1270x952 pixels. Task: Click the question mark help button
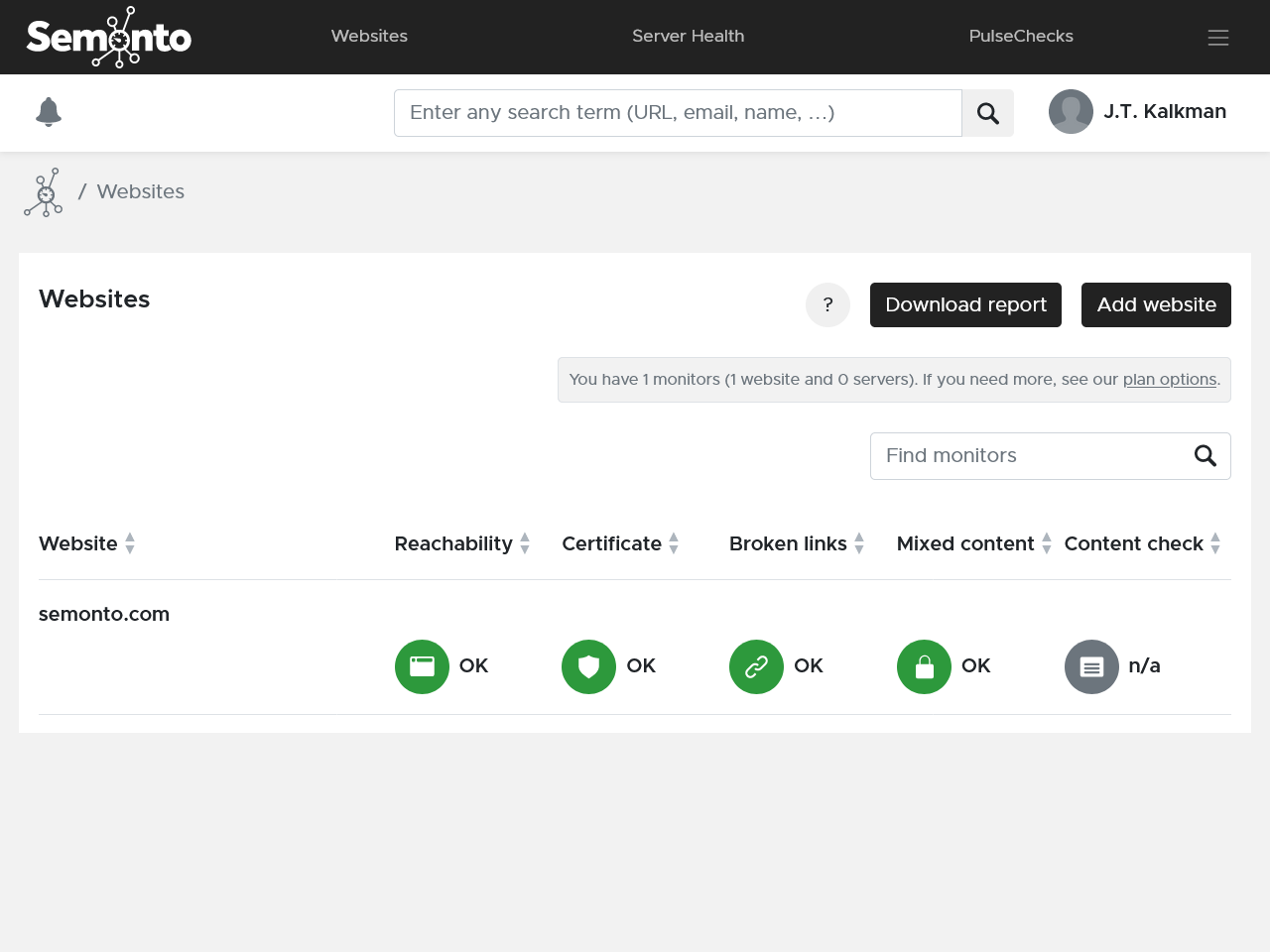[827, 304]
